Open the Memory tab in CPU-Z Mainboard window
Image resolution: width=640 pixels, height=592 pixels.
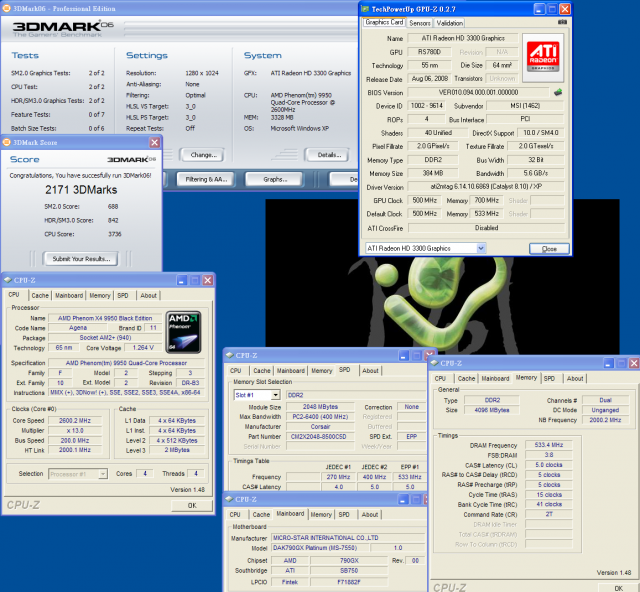pos(321,514)
